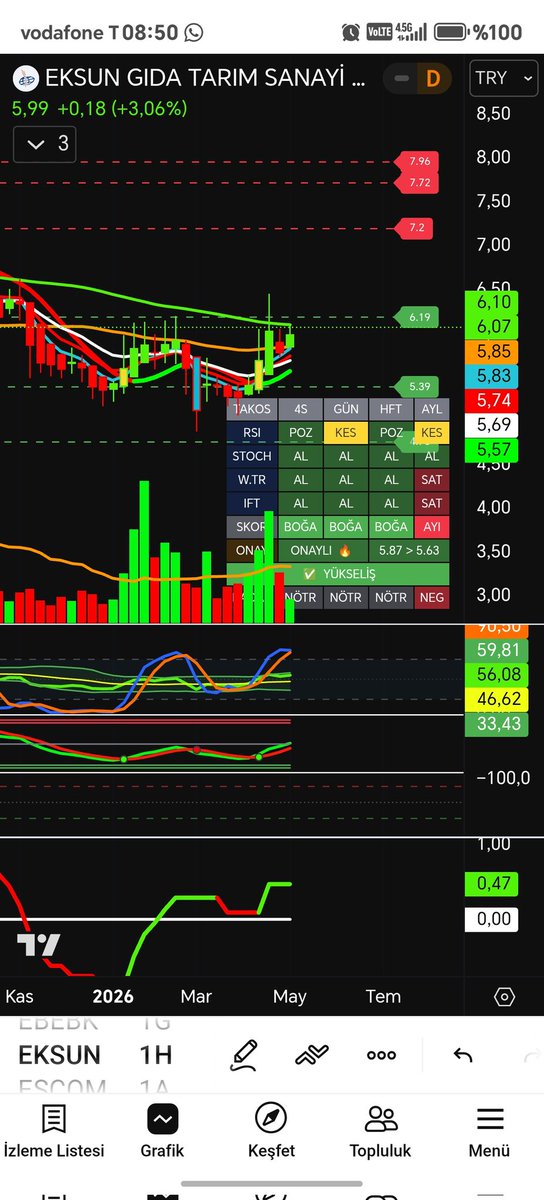The image size is (544, 1200).
Task: Select the EKSUN symbol in watchlist row
Action: pos(59,1055)
